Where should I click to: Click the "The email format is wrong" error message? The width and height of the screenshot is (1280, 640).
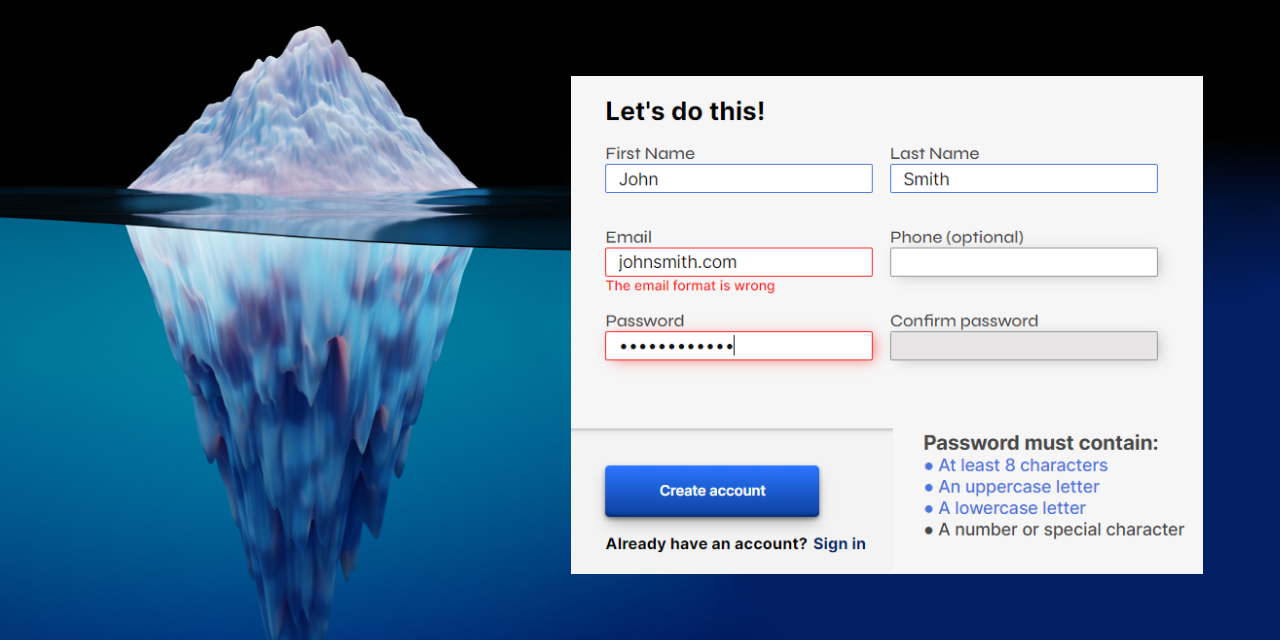pyautogui.click(x=690, y=286)
